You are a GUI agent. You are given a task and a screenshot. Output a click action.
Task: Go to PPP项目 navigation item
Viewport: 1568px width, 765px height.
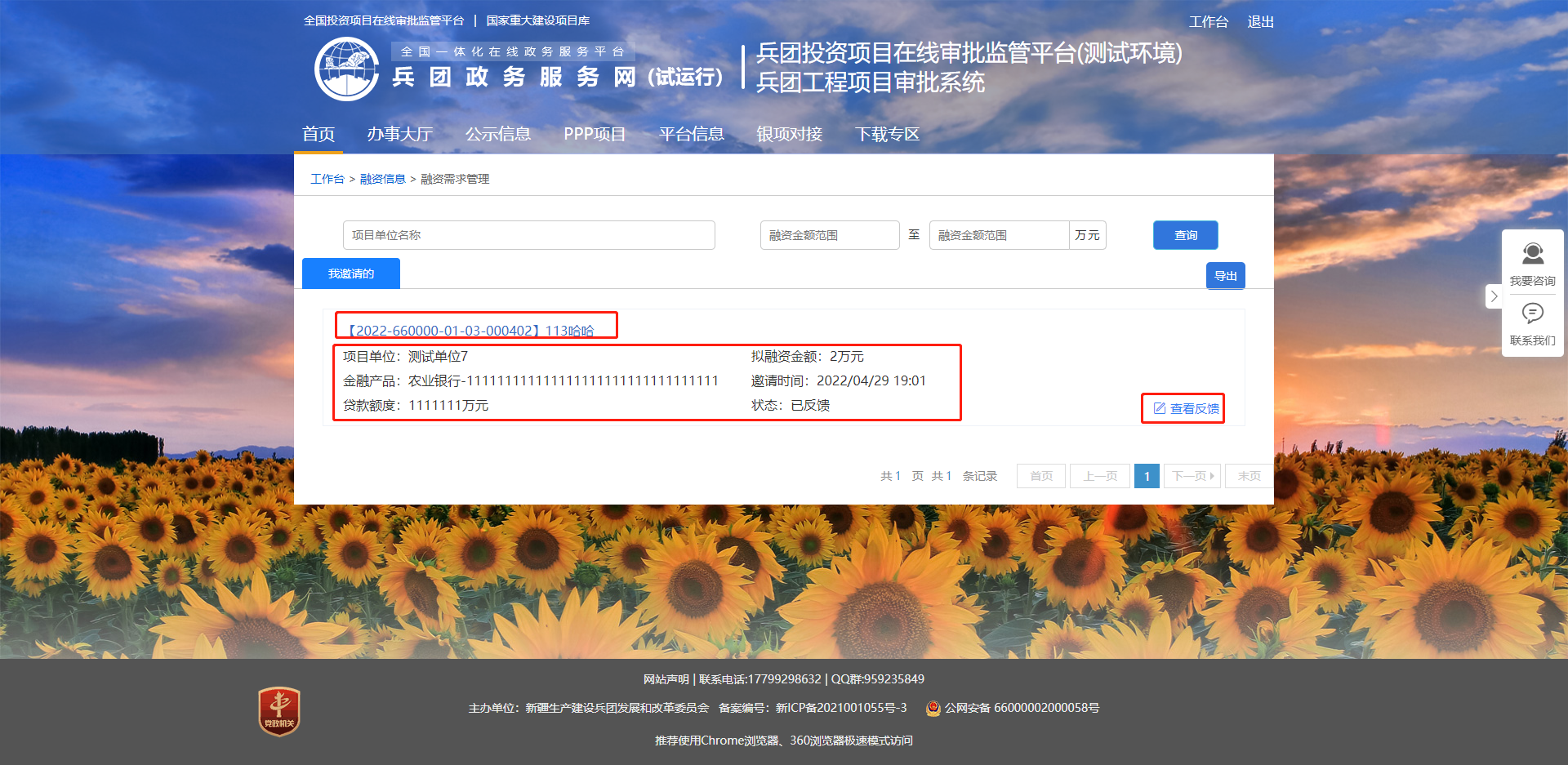click(595, 134)
